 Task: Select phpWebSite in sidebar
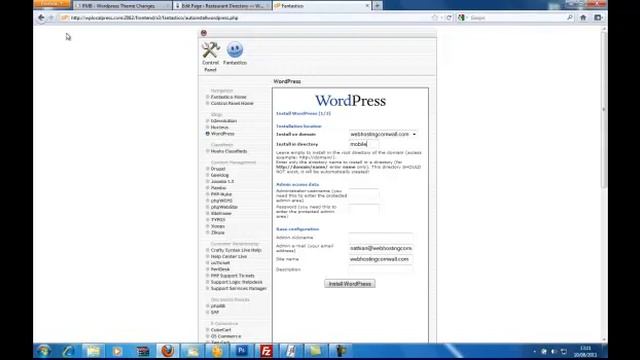(224, 207)
